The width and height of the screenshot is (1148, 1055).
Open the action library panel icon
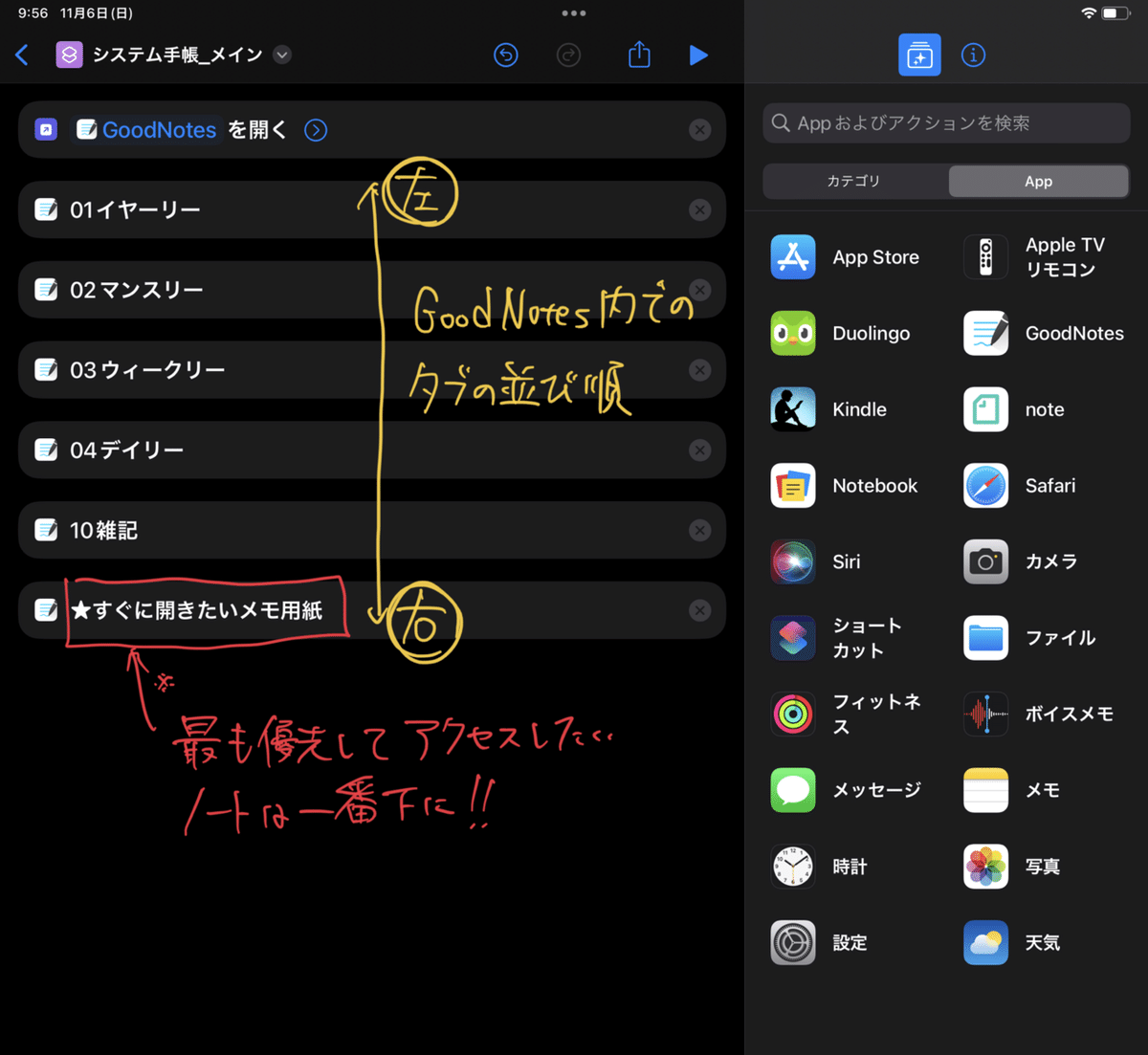coord(919,55)
